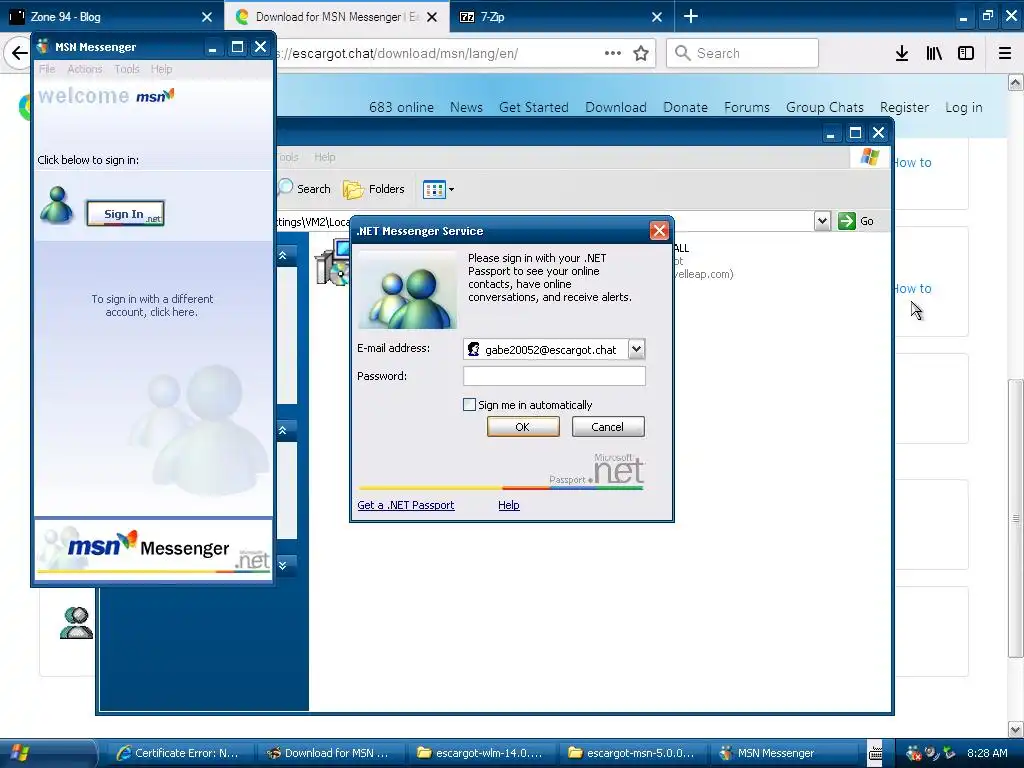1024x768 pixels.
Task: Open the Views dropdown arrow in Explorer
Action: coord(451,190)
